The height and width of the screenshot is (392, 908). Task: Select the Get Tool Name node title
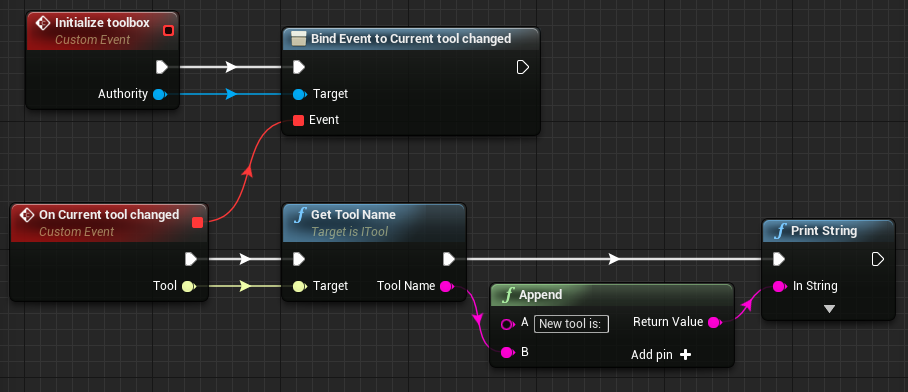click(x=353, y=215)
